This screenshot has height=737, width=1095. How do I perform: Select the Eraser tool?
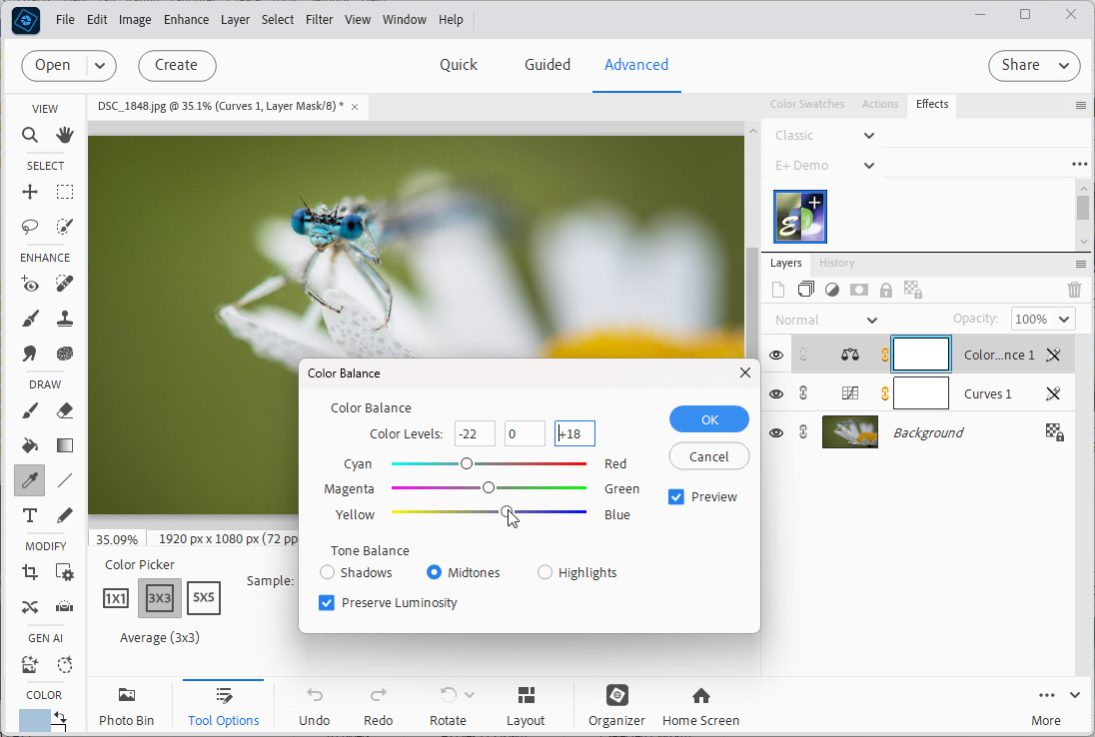(65, 411)
